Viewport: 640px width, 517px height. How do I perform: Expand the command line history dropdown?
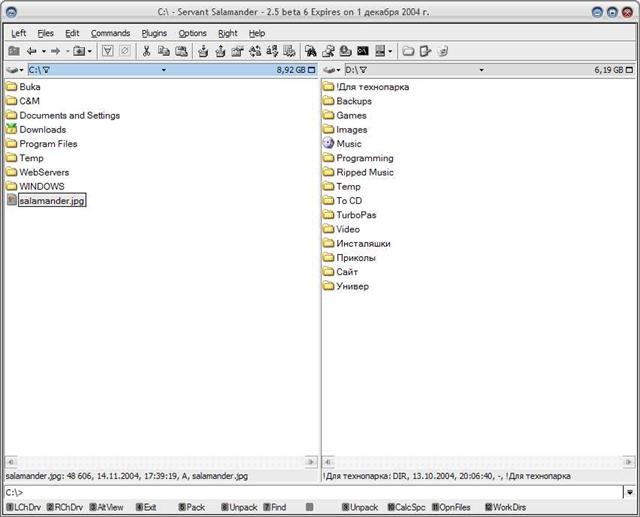tap(628, 492)
